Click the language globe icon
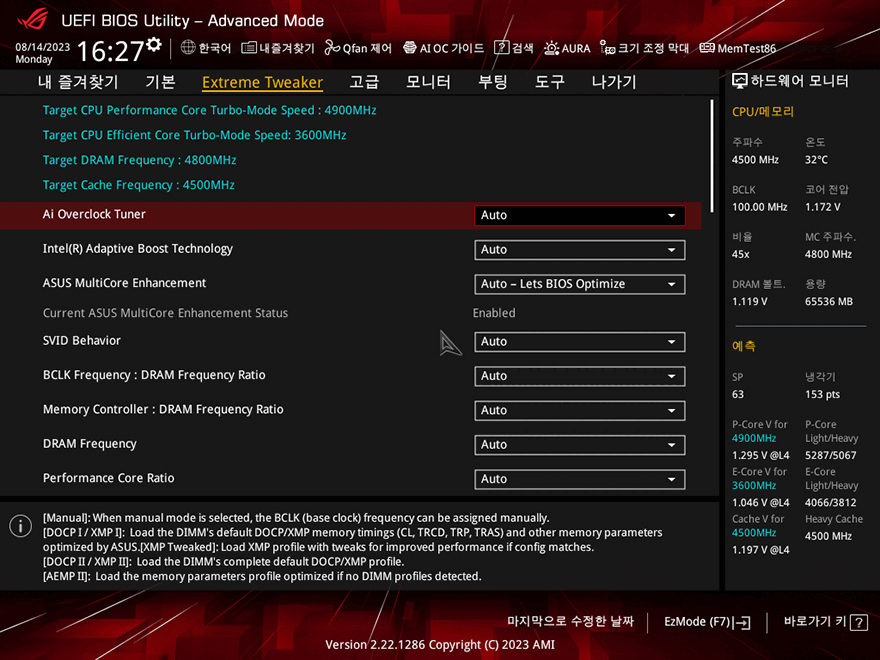The image size is (880, 660). click(188, 47)
